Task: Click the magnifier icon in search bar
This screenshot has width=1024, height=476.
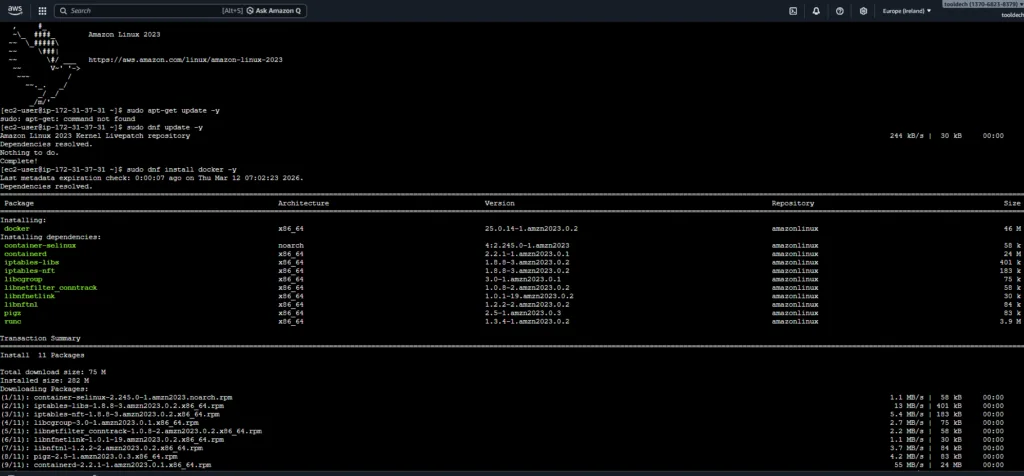Action: 63,11
